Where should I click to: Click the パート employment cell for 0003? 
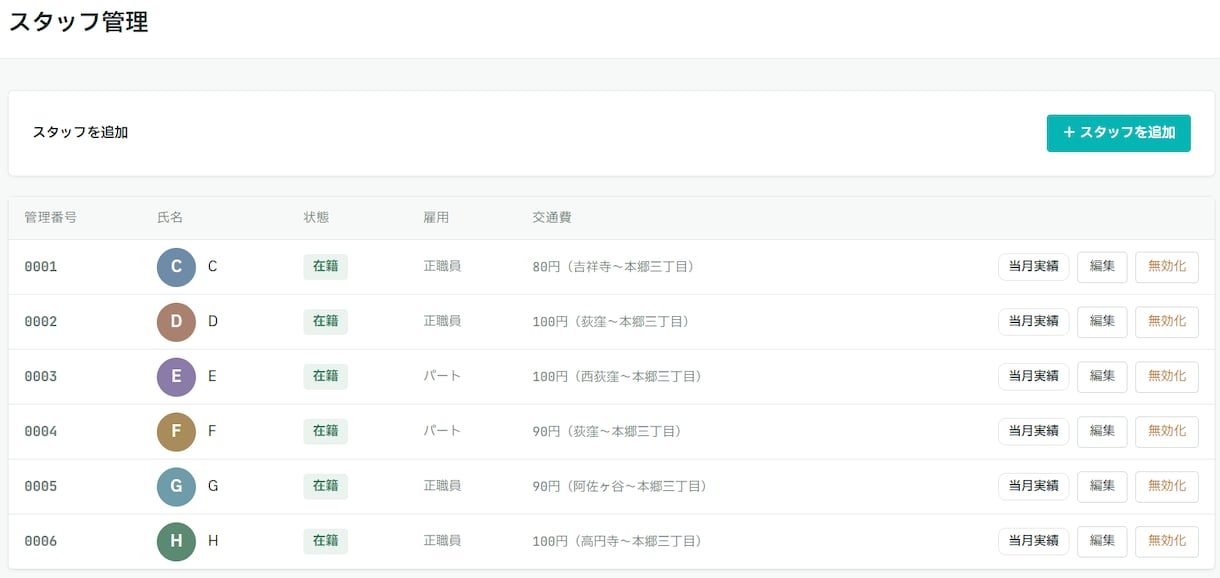point(442,377)
